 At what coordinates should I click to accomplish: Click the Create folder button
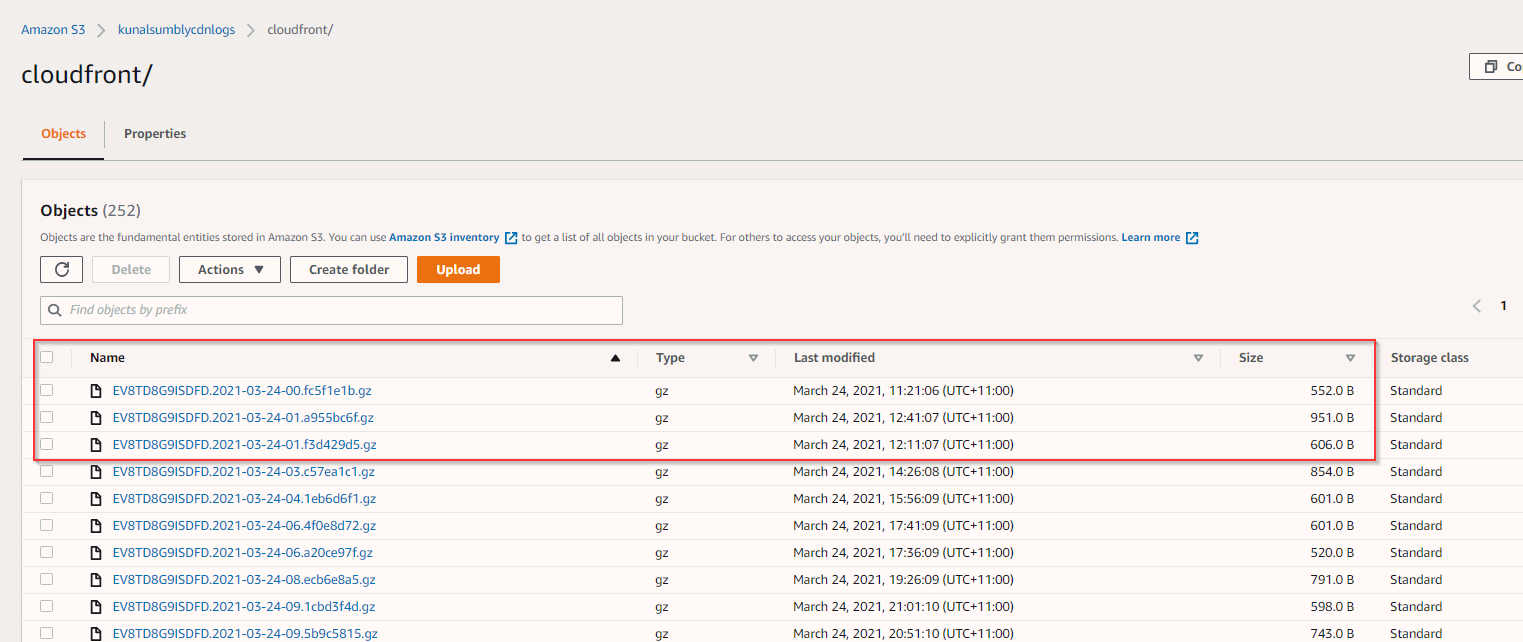tap(348, 269)
